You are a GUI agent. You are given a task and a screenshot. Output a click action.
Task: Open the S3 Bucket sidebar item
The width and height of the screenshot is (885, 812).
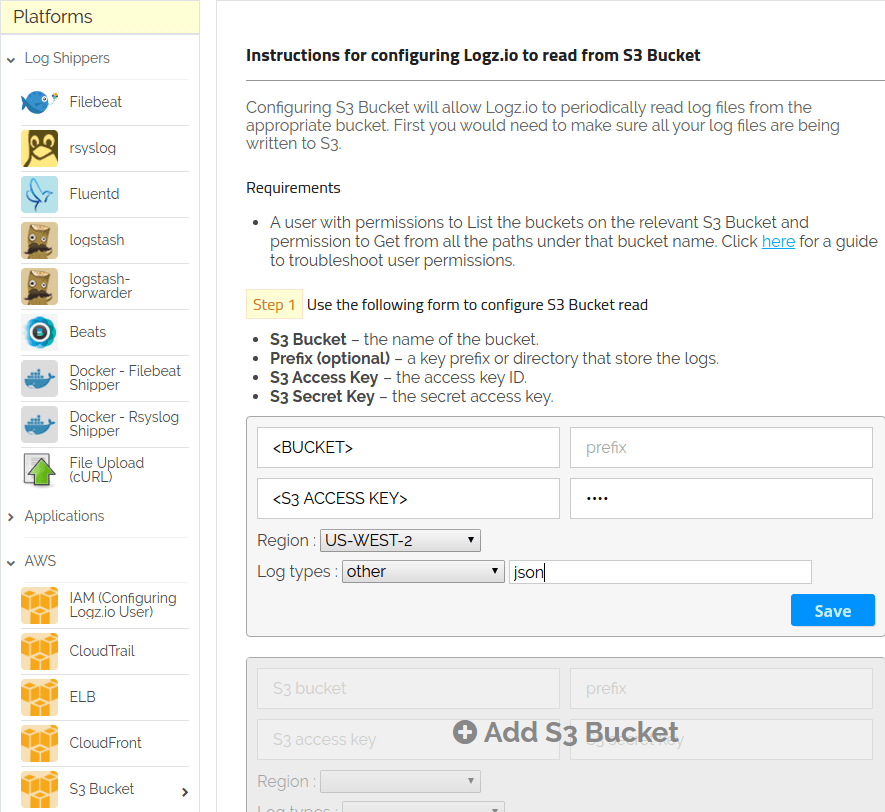[x=102, y=789]
